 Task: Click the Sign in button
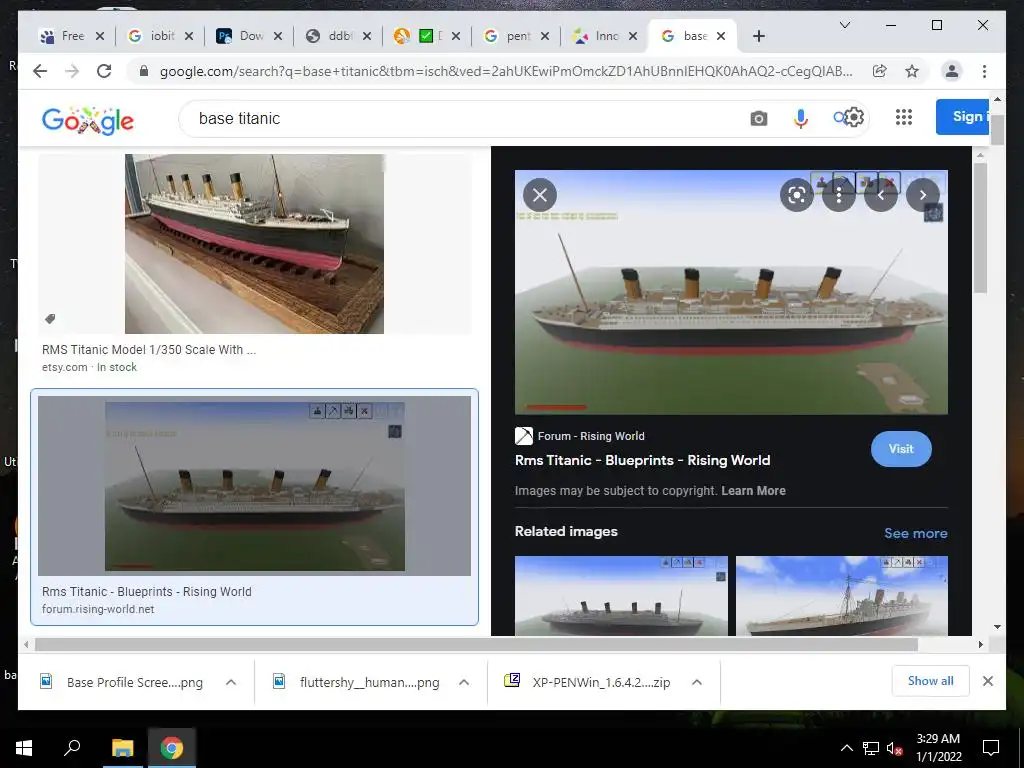(962, 117)
